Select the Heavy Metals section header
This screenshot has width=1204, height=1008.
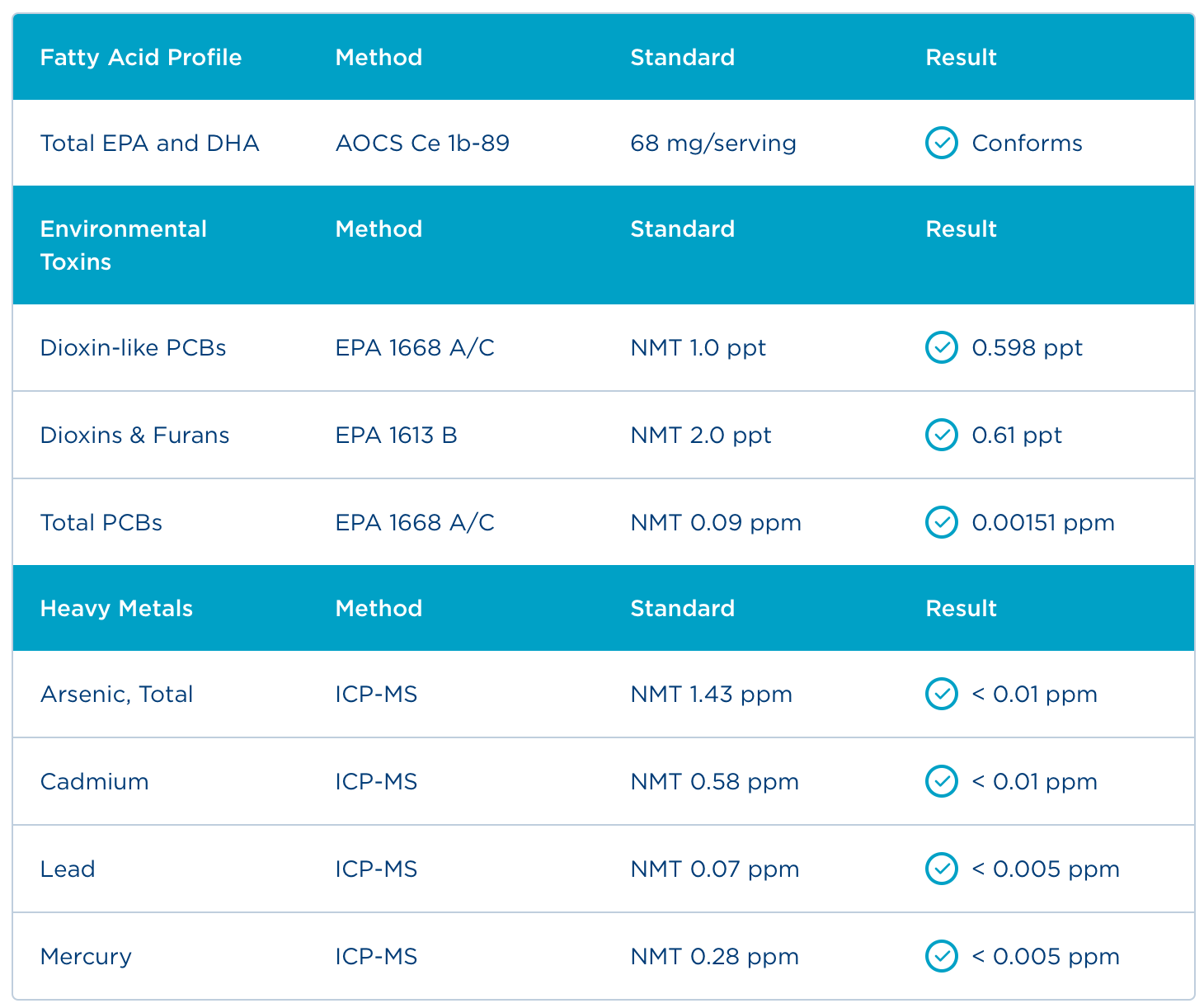[116, 608]
